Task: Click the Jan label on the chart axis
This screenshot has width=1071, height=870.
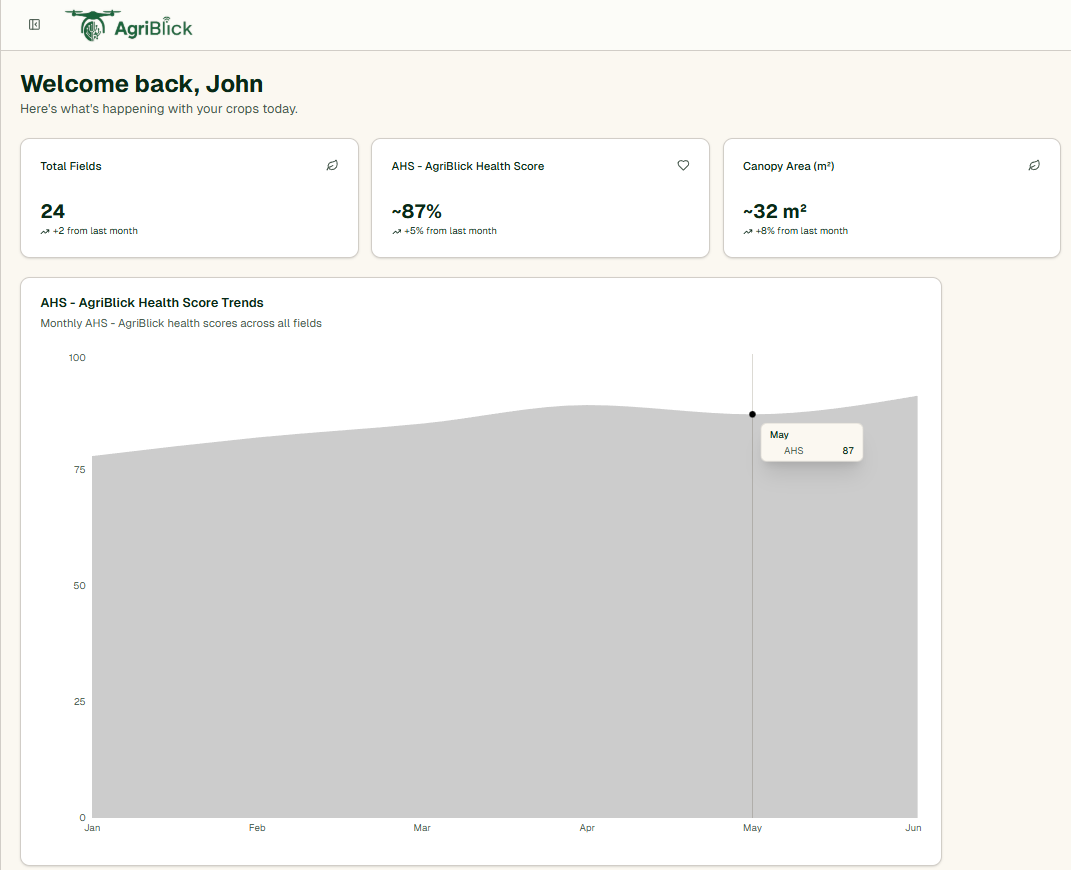Action: 92,828
